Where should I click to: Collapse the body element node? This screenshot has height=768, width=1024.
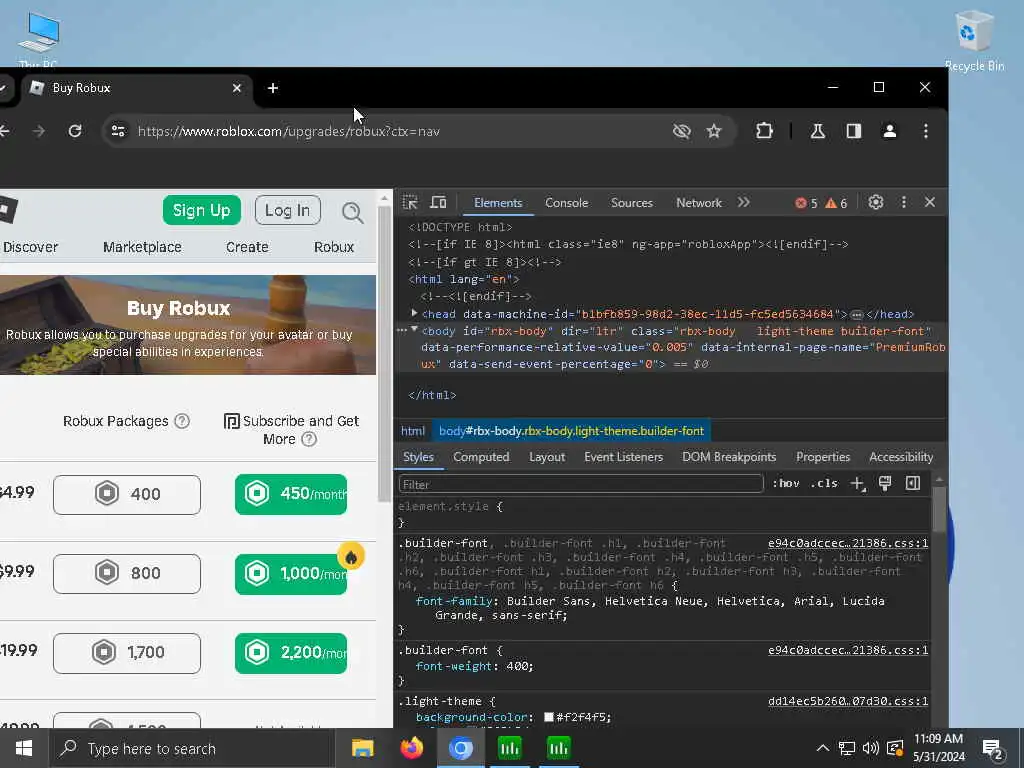(x=414, y=330)
